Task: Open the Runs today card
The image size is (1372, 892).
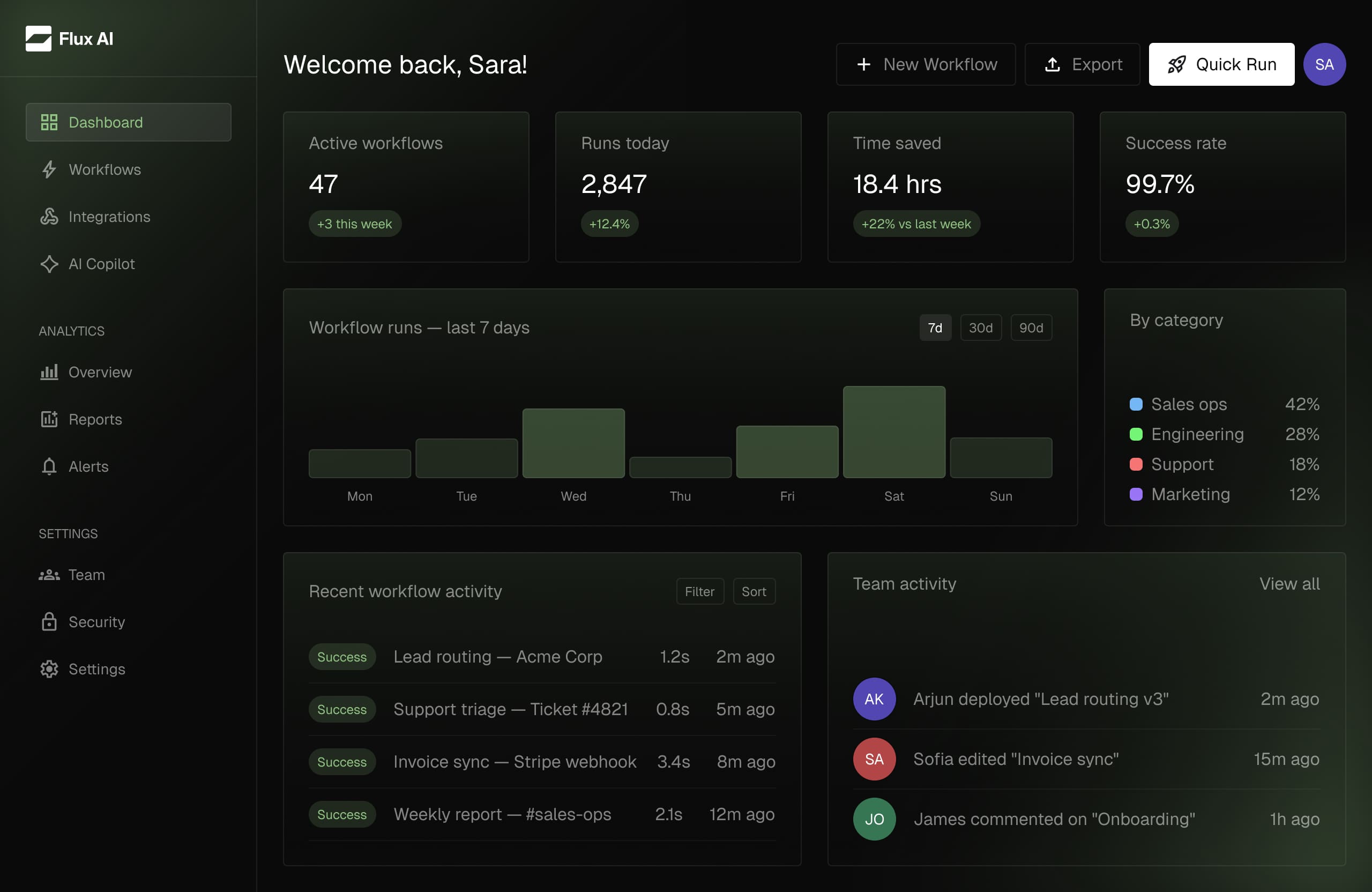Action: tap(678, 187)
